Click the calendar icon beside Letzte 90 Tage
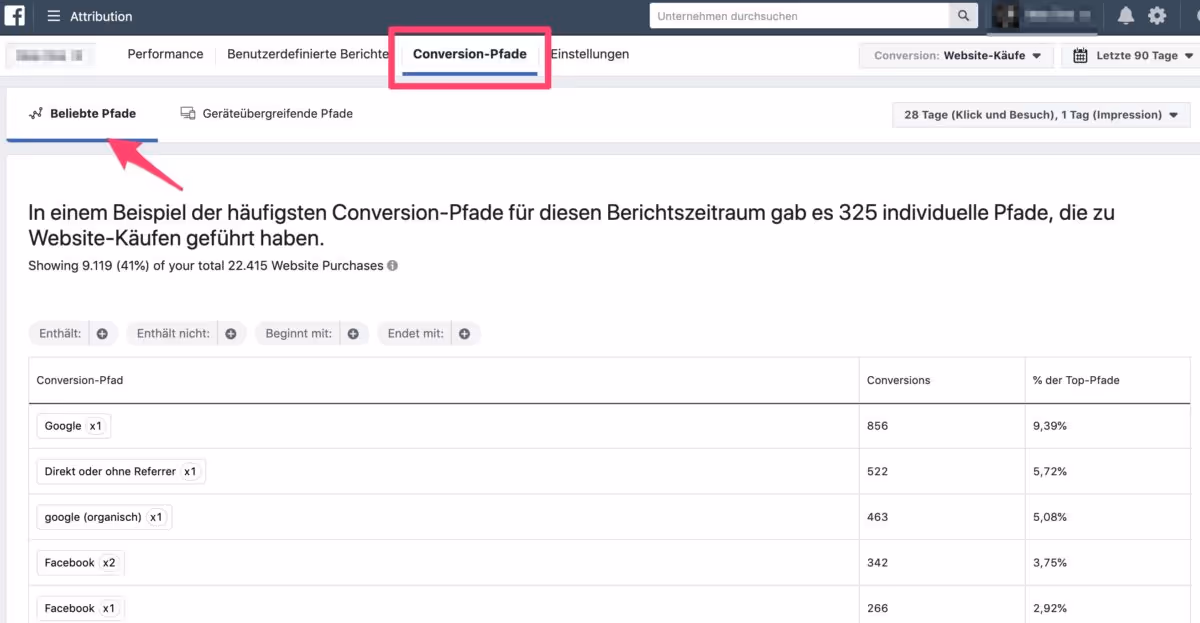This screenshot has height=623, width=1200. pos(1080,56)
